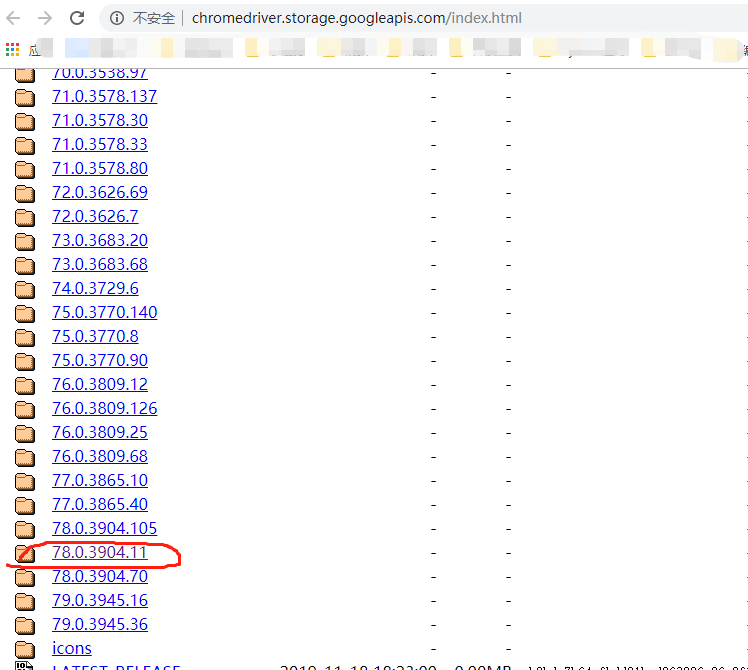This screenshot has height=670, width=748.
Task: Click folder icon beside 73.0.3683.20
Action: (25, 241)
